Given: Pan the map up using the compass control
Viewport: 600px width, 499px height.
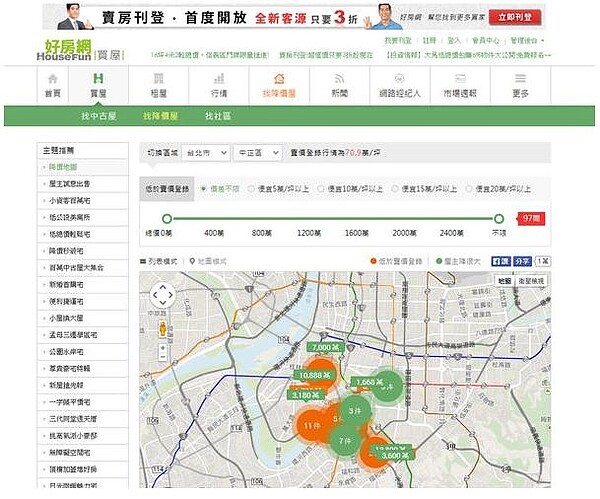Looking at the screenshot, I should click(163, 287).
